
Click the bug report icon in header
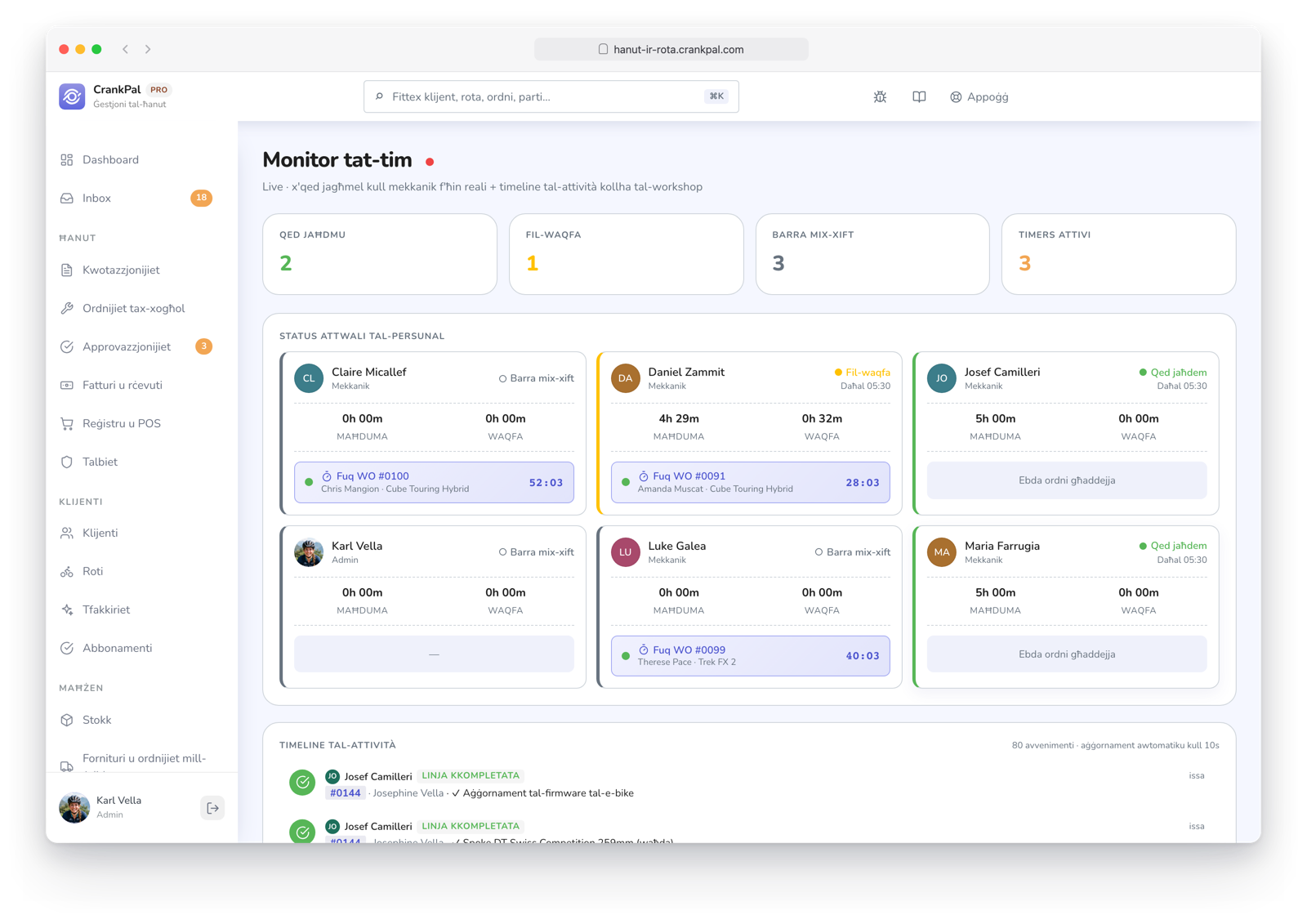pos(880,96)
